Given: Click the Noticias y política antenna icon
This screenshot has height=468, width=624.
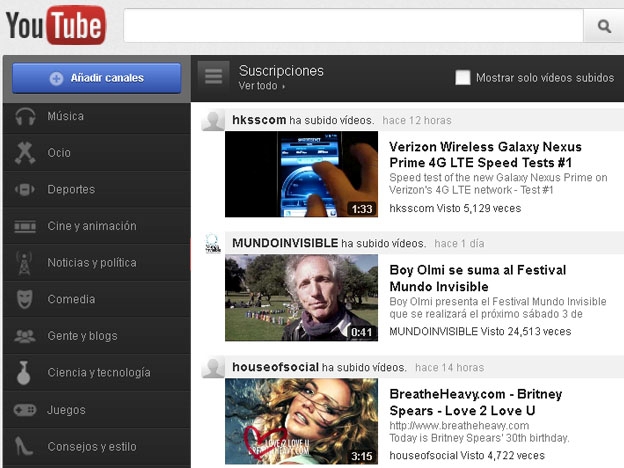Looking at the screenshot, I should [24, 263].
